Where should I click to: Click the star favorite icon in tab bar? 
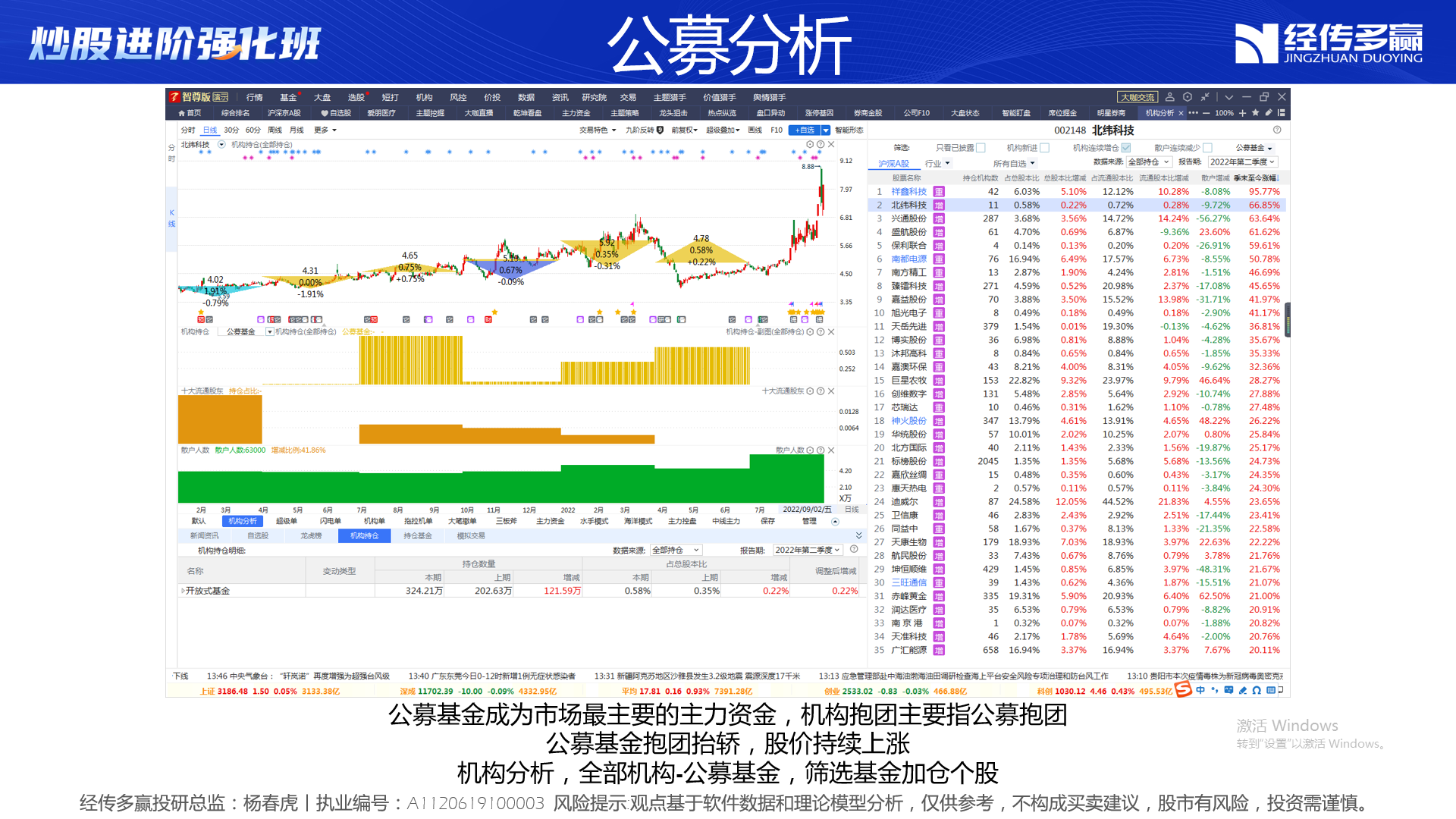(x=1256, y=113)
